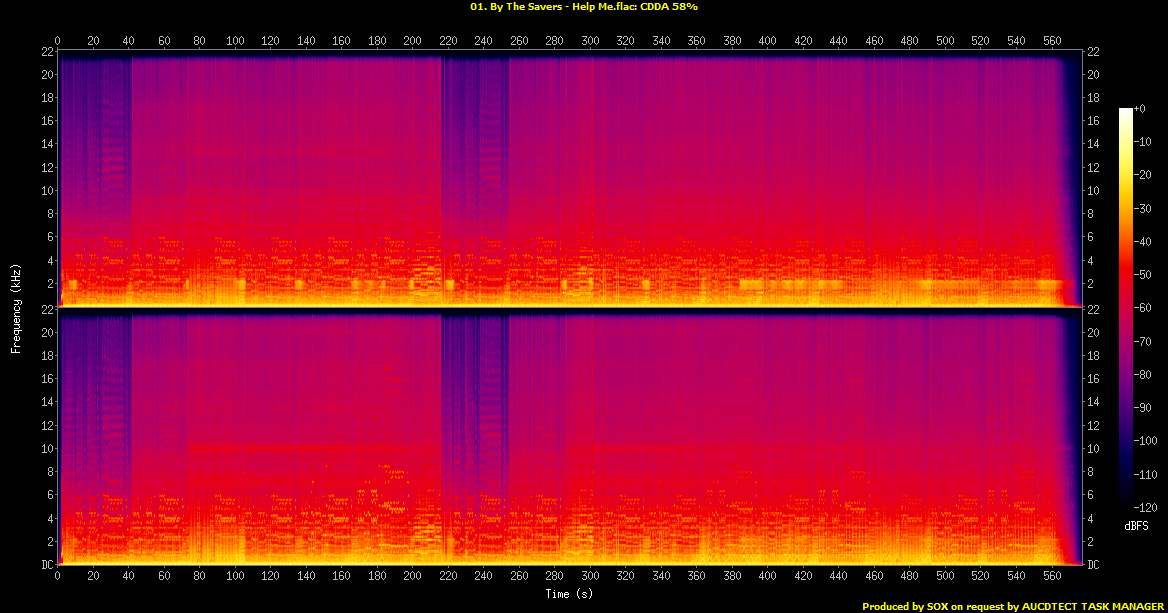Click the "560" tick on the bottom time axis
This screenshot has height=613, width=1168.
pos(1052,576)
